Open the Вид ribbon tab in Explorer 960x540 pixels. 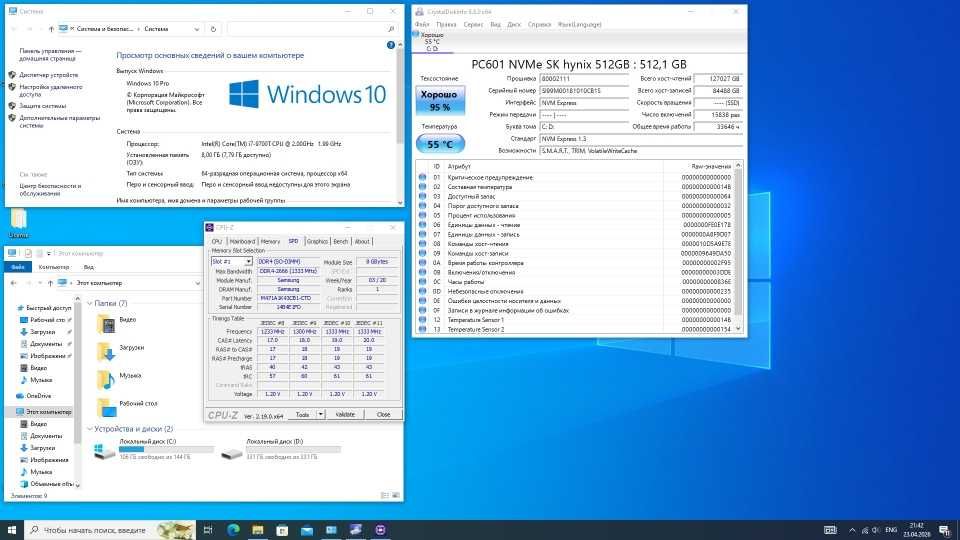point(89,267)
